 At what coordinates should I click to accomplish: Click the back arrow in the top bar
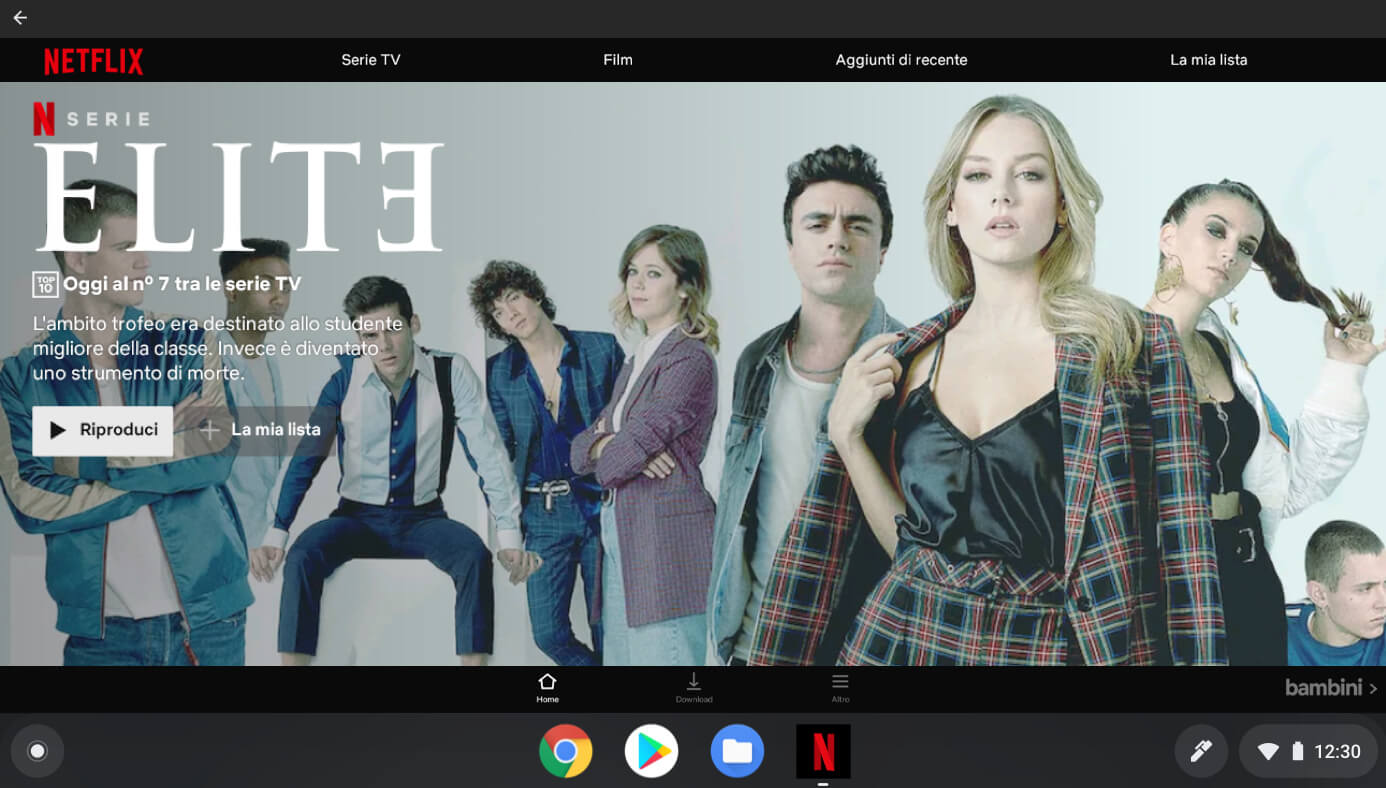point(20,18)
